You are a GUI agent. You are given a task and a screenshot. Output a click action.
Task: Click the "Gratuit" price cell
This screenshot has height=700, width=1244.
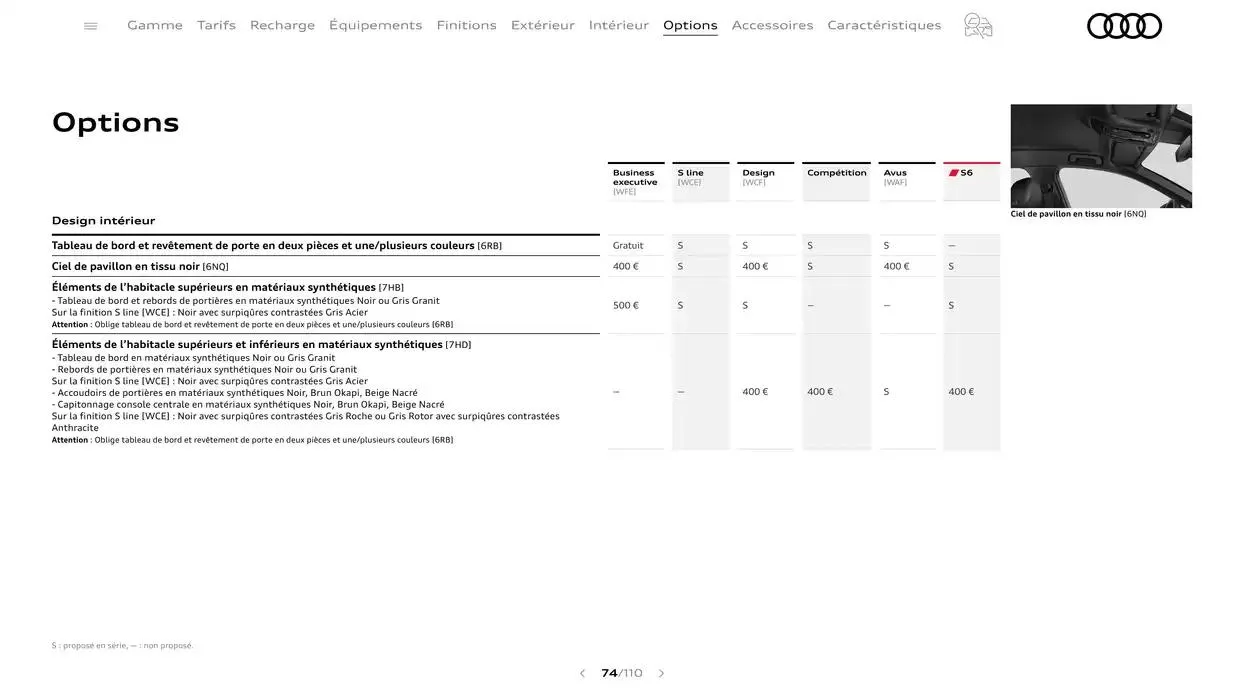point(629,244)
